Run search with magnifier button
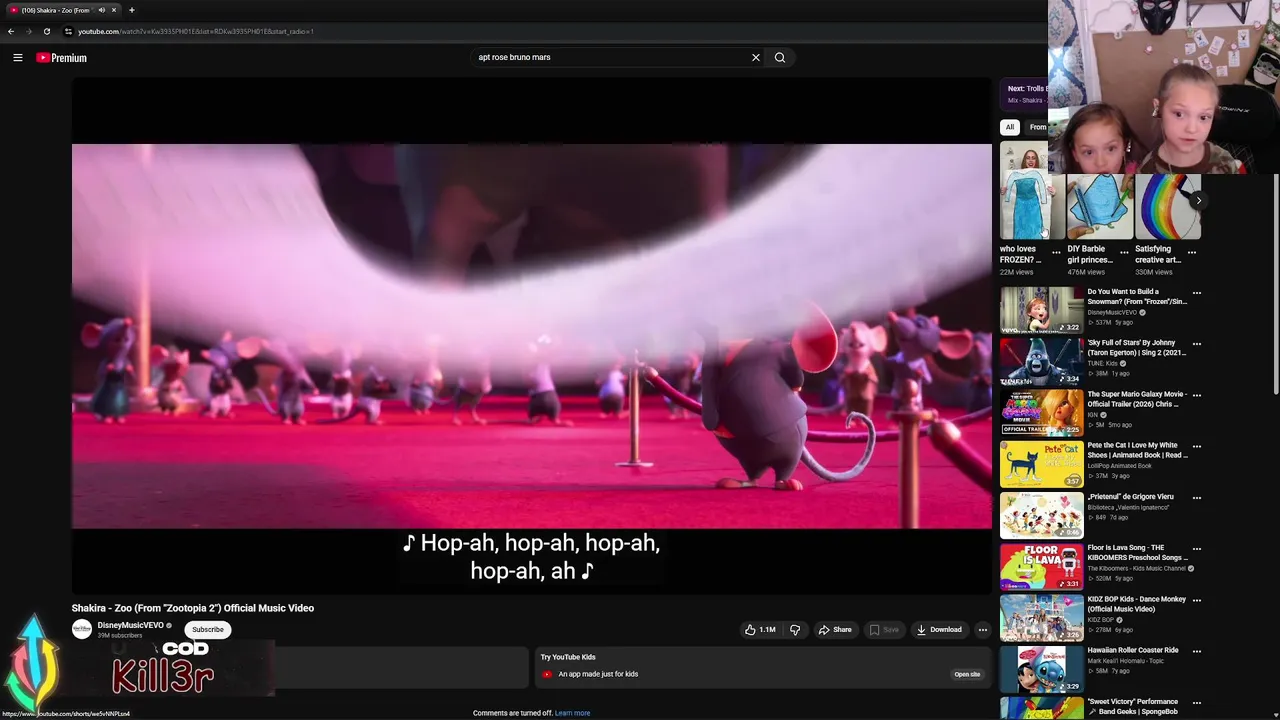The width and height of the screenshot is (1280, 720). tap(780, 58)
